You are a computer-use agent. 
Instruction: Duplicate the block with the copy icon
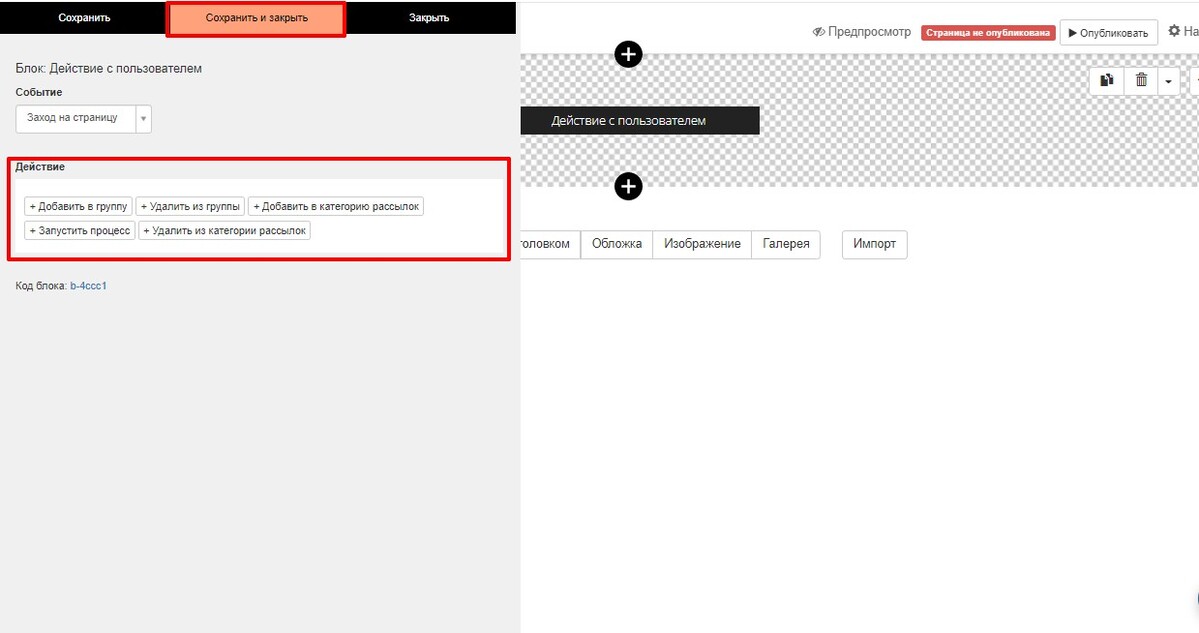click(1106, 80)
